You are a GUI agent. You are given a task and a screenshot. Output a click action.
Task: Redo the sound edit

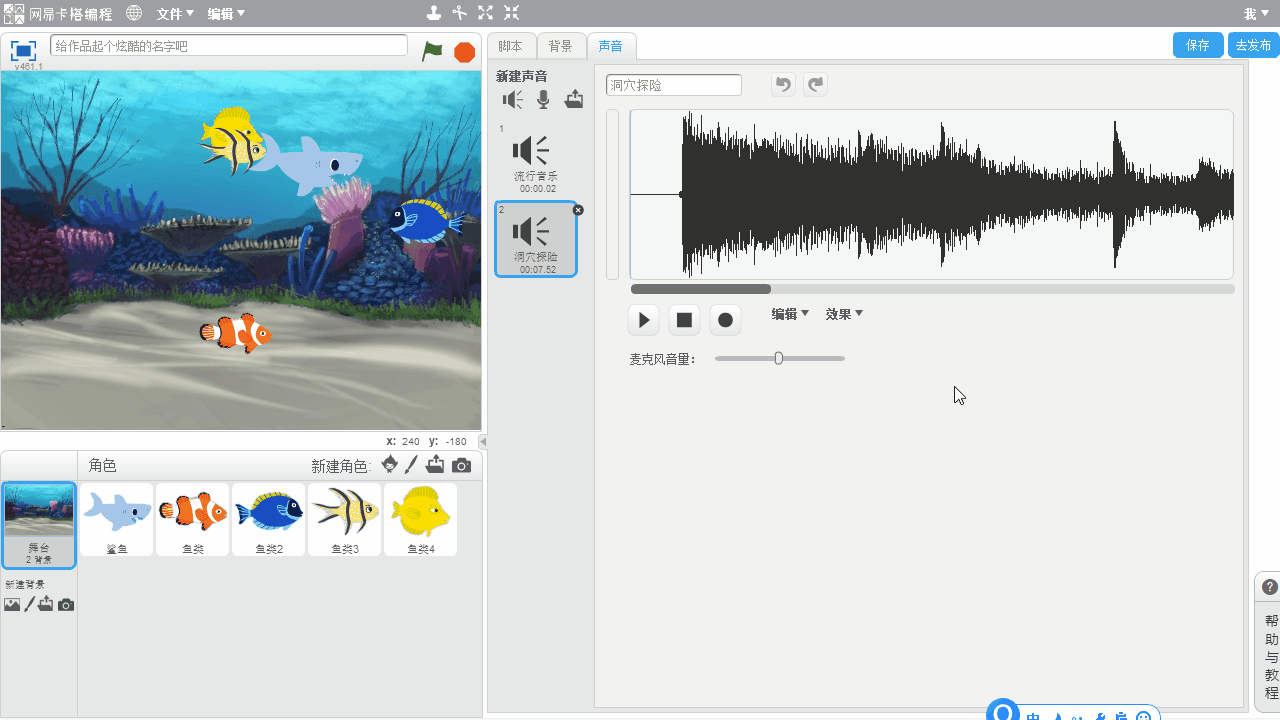coord(816,85)
